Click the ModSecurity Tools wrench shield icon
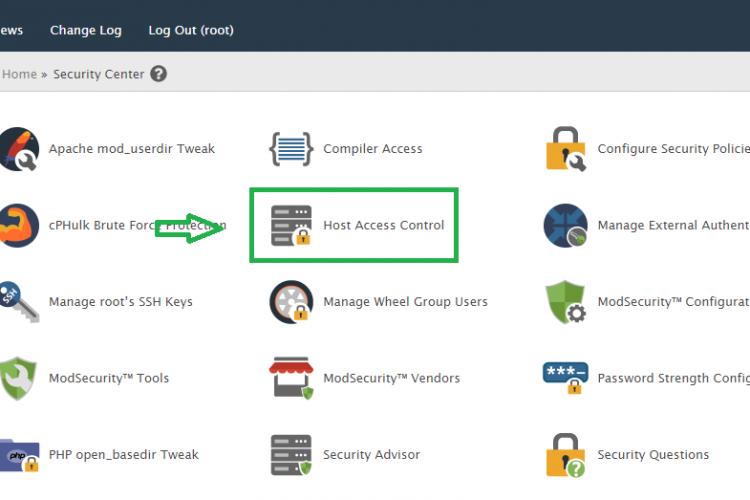The image size is (750, 500). (18, 378)
